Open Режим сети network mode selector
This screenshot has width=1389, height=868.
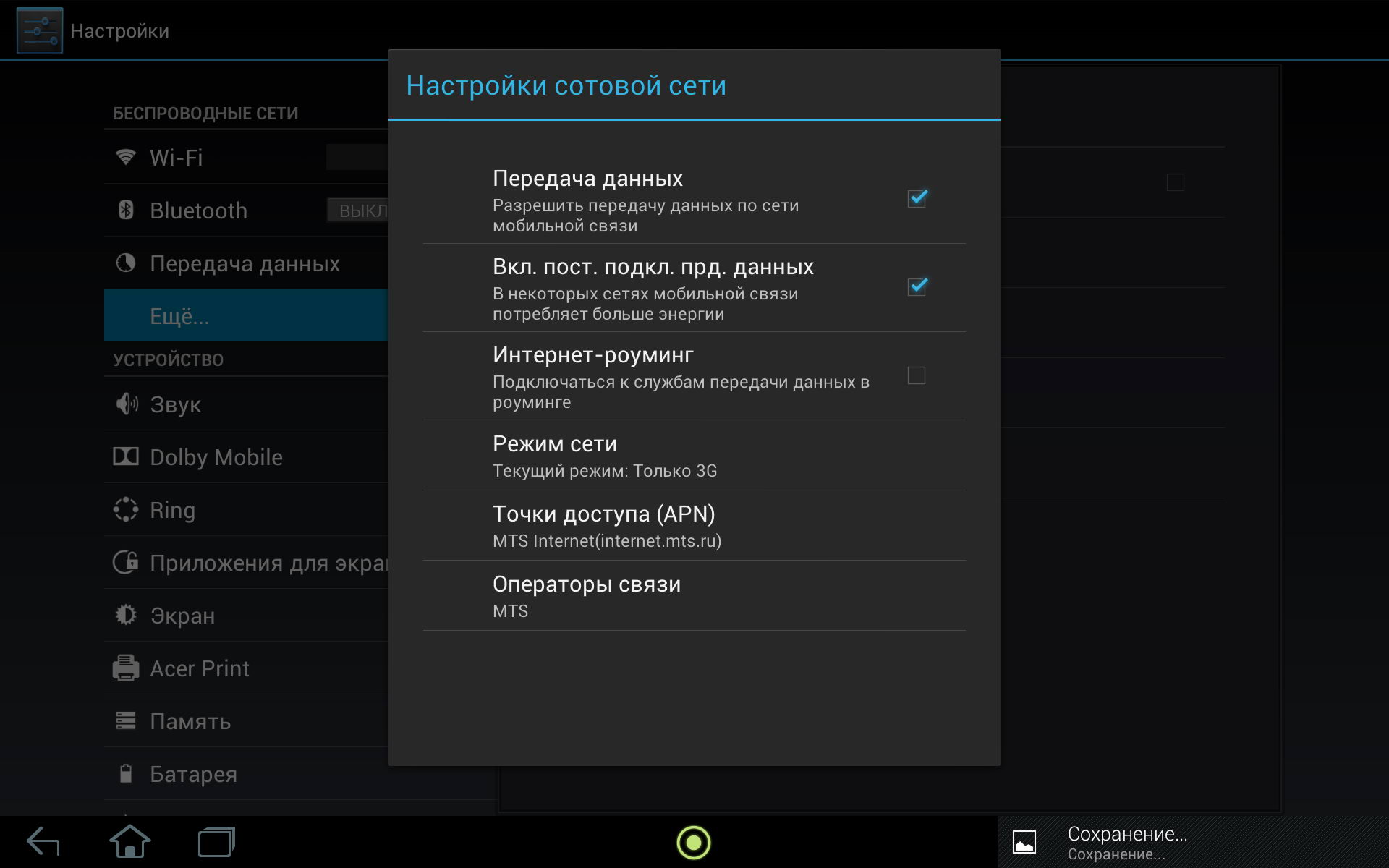[x=694, y=456]
